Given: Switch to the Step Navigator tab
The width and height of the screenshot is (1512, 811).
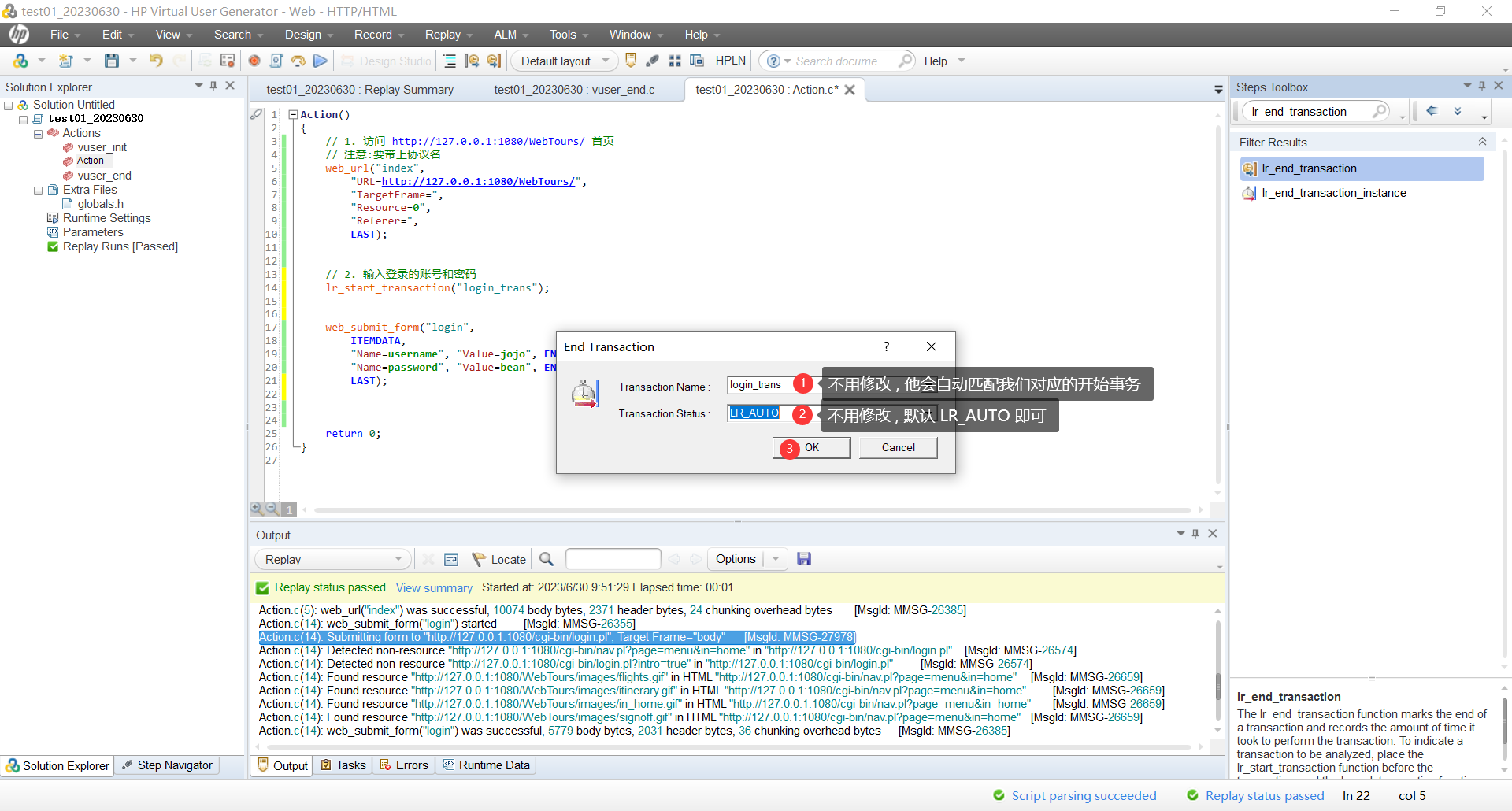Looking at the screenshot, I should pyautogui.click(x=168, y=765).
